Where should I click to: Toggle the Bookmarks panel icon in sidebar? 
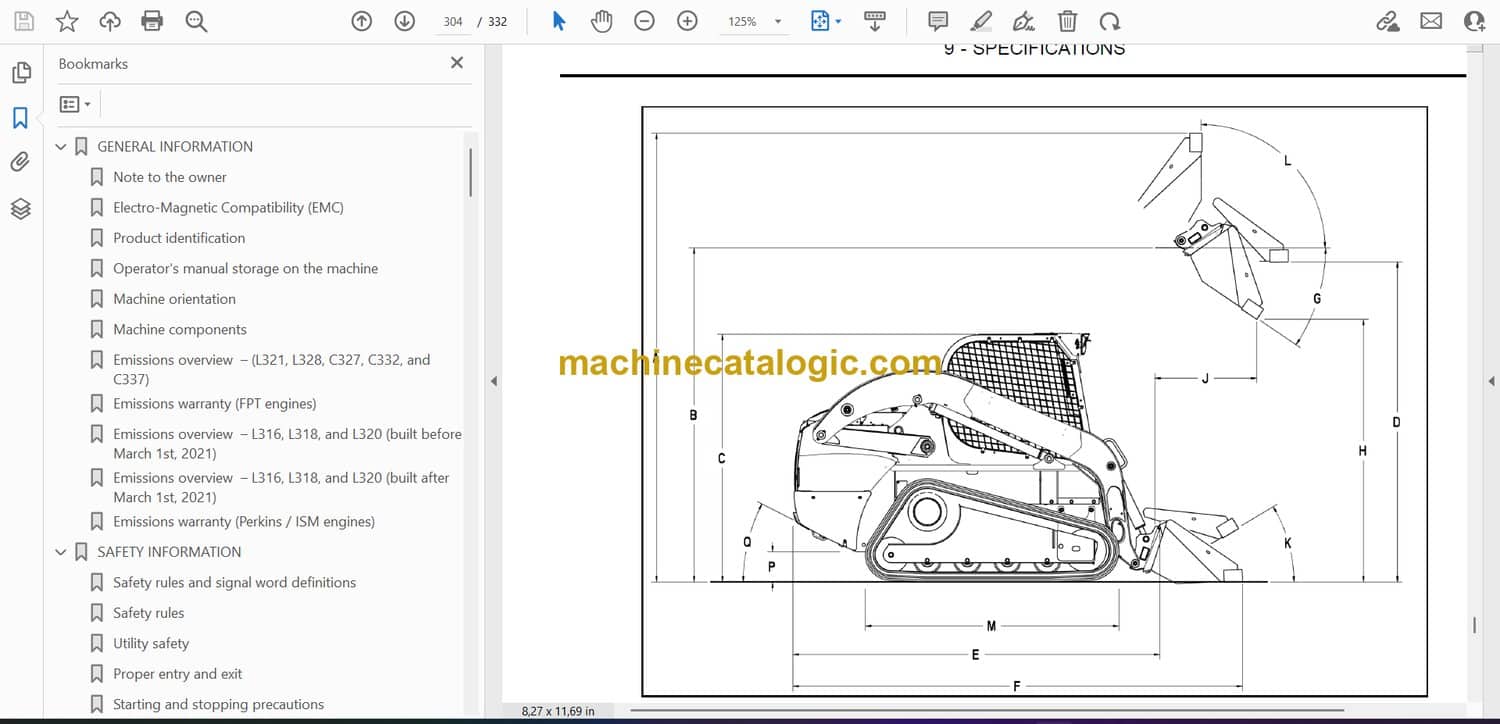pyautogui.click(x=20, y=118)
